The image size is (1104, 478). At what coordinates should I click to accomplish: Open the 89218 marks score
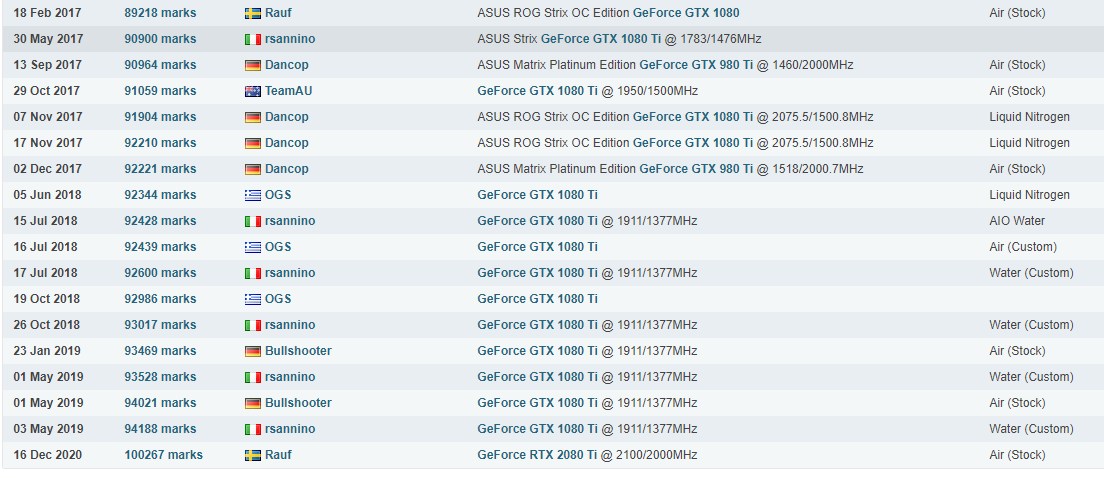point(161,13)
